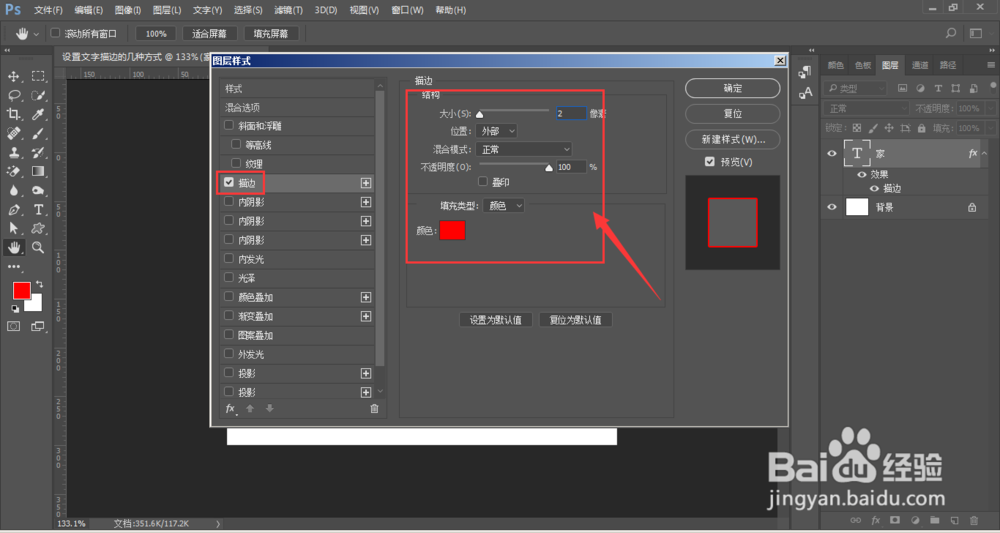Switch to the 颜色 color tab
The image size is (1000, 533).
[x=835, y=65]
